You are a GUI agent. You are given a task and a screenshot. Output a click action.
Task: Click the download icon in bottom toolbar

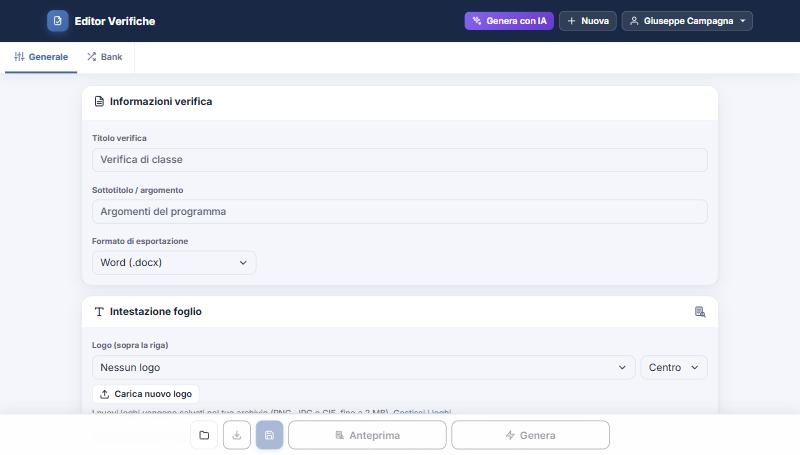click(237, 435)
